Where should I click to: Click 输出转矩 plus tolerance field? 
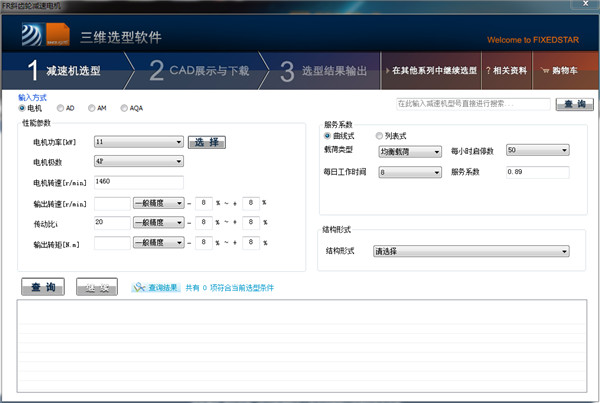tap(251, 243)
